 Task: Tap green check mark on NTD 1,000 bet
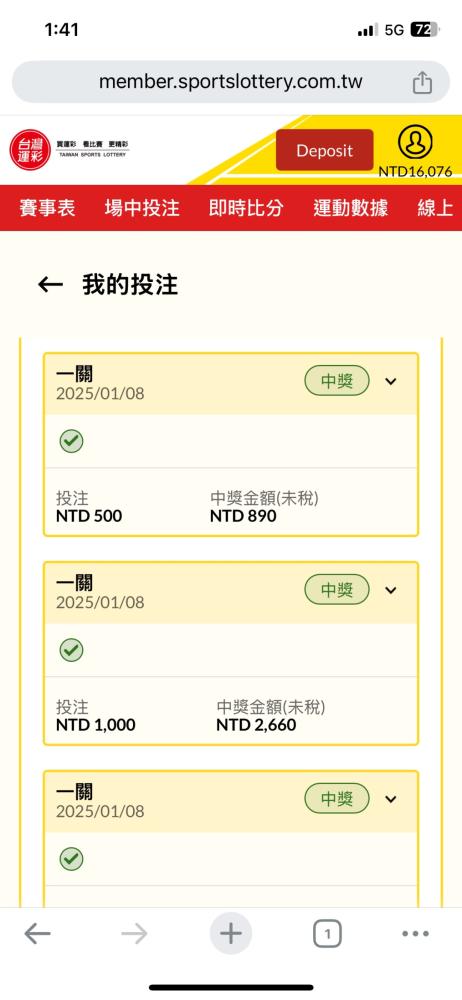(71, 650)
